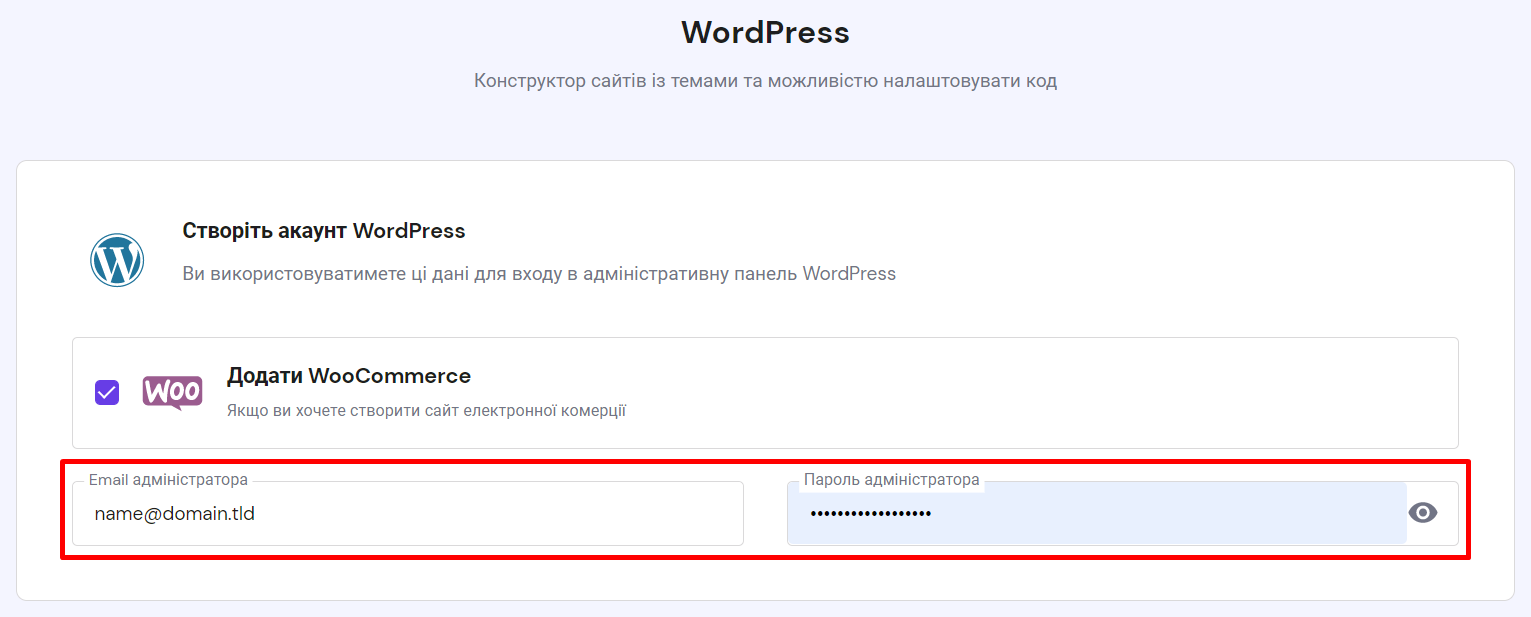Image resolution: width=1531 pixels, height=617 pixels.
Task: Click the purple WooCommerce logo icon
Action: (172, 393)
